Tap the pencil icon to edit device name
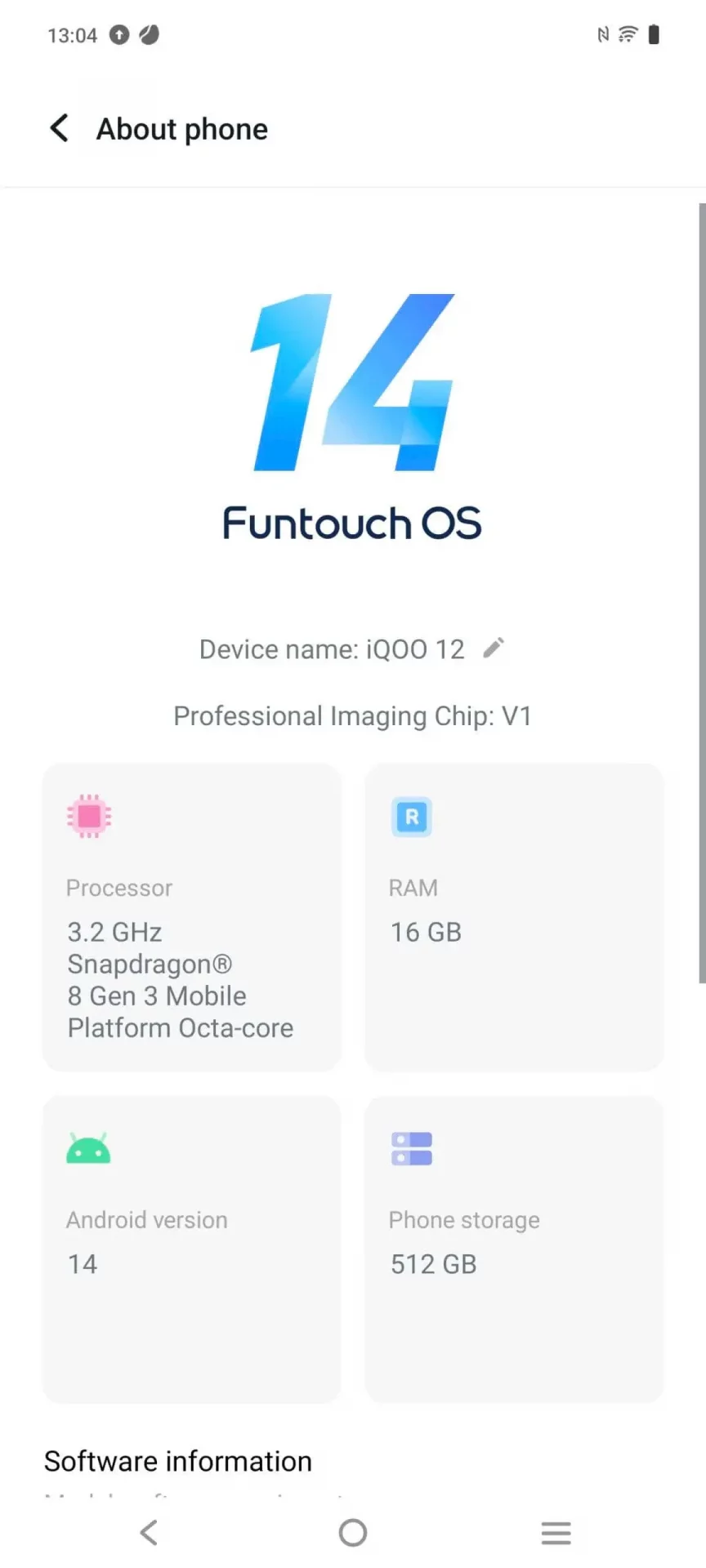This screenshot has width=706, height=1568. pyautogui.click(x=494, y=648)
